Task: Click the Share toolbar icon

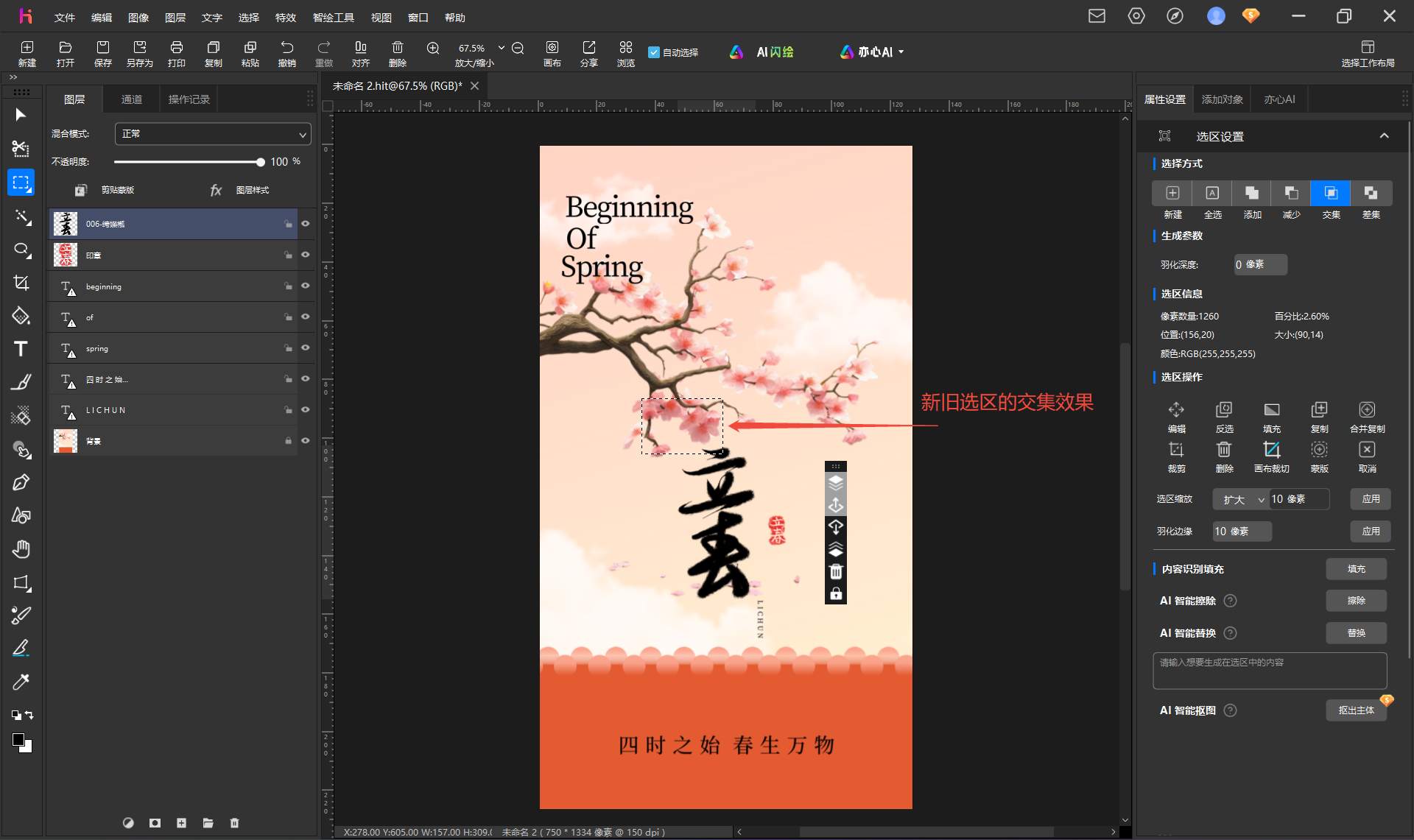Action: click(589, 53)
